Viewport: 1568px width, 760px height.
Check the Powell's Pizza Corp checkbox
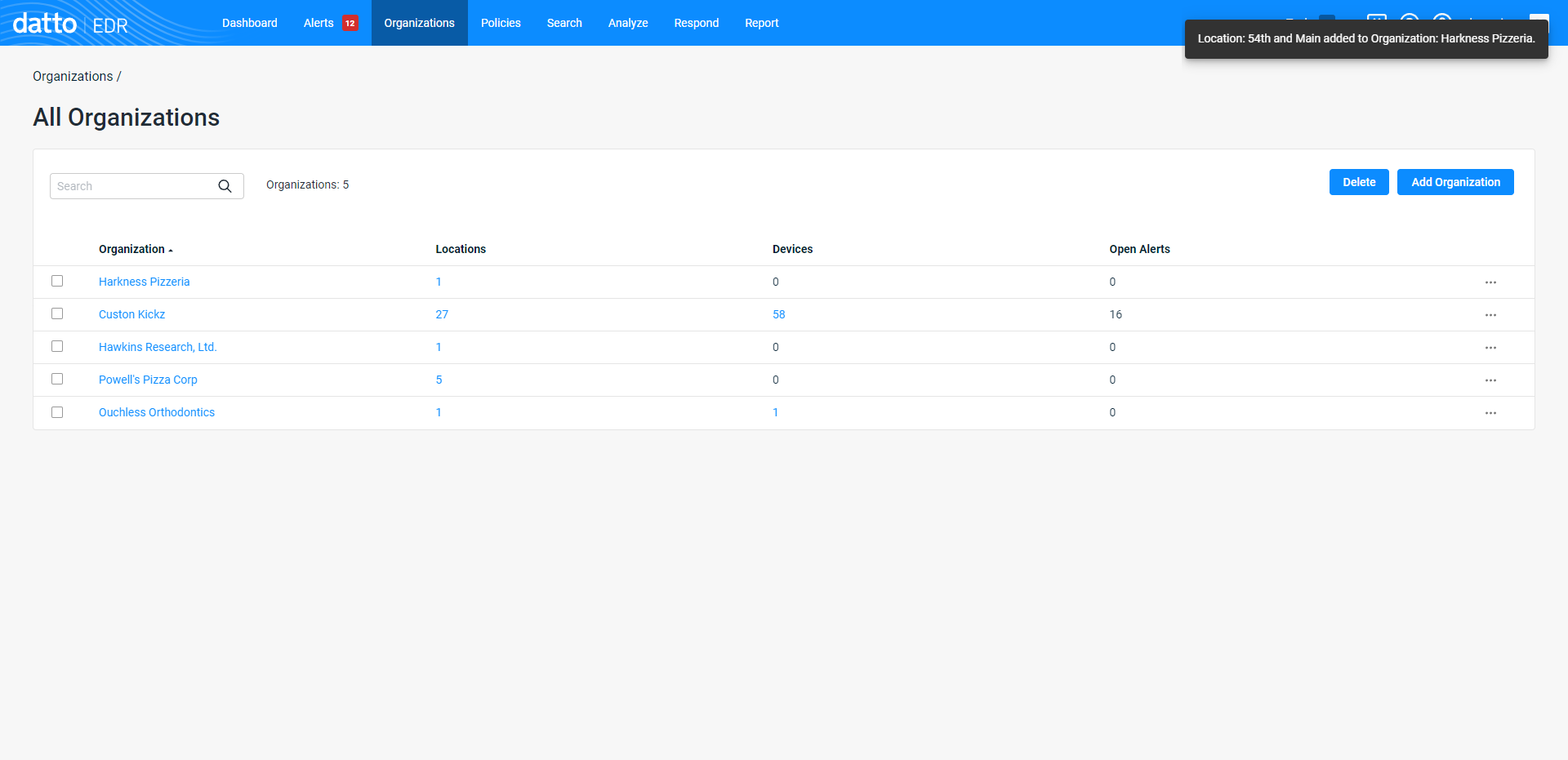pyautogui.click(x=57, y=379)
